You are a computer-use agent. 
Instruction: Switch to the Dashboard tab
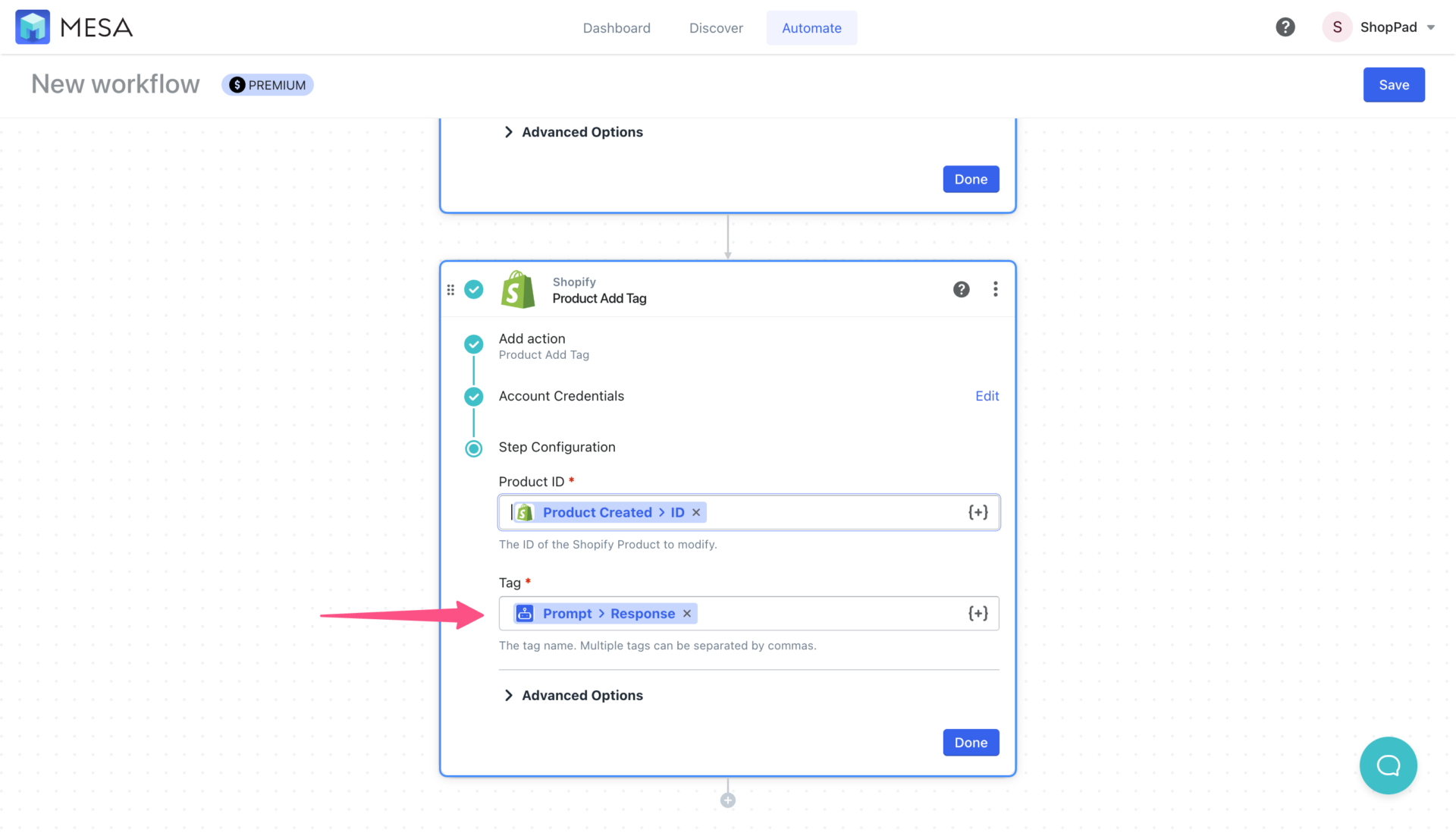coord(617,27)
